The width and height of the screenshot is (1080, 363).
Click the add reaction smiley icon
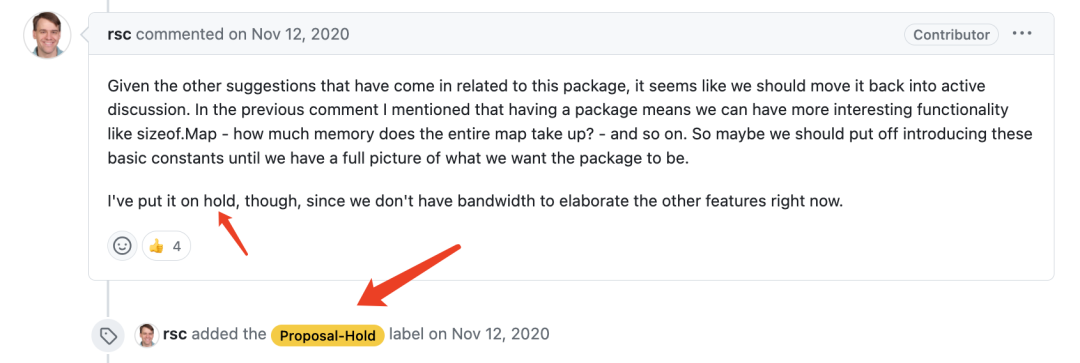click(122, 246)
